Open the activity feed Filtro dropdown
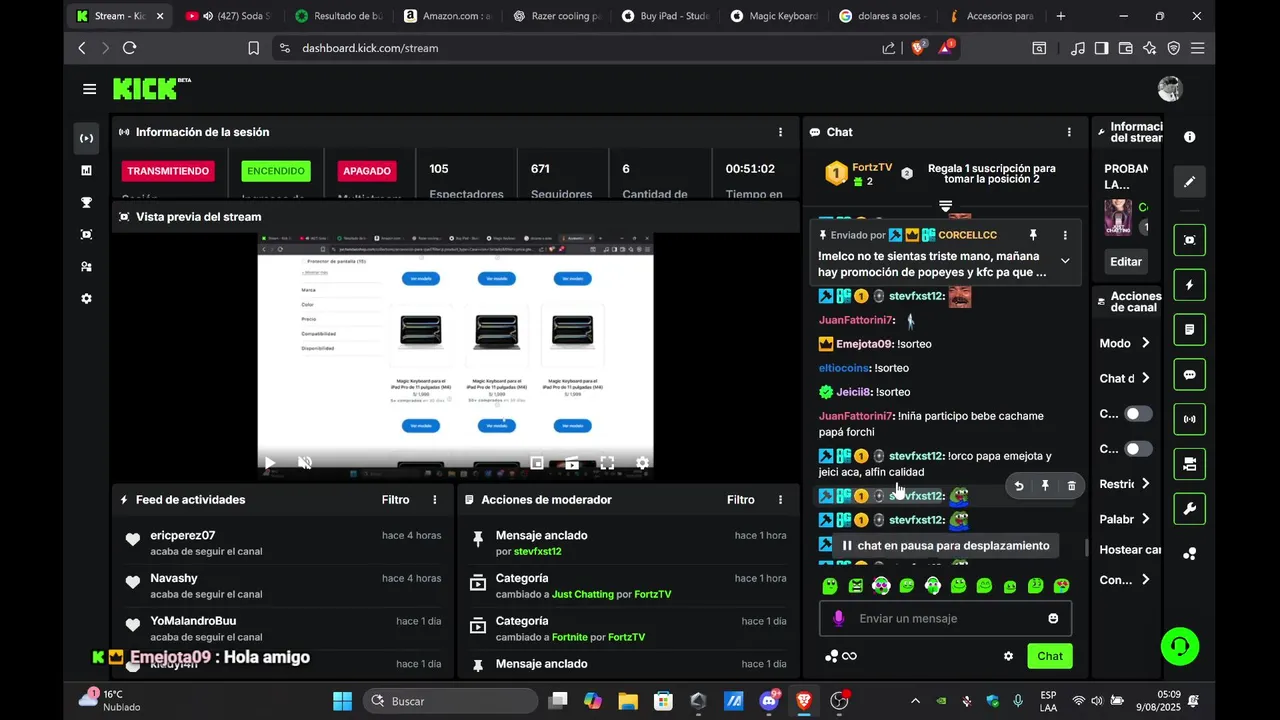The image size is (1280, 720). (395, 500)
